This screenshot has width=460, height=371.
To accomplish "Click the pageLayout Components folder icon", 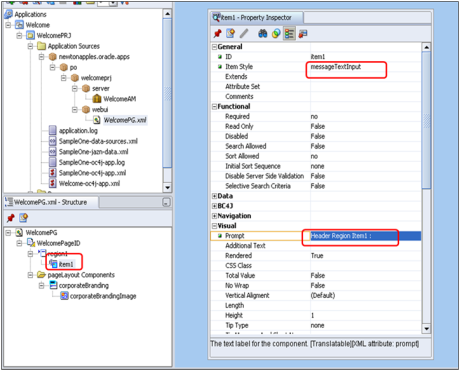I will pos(41,275).
